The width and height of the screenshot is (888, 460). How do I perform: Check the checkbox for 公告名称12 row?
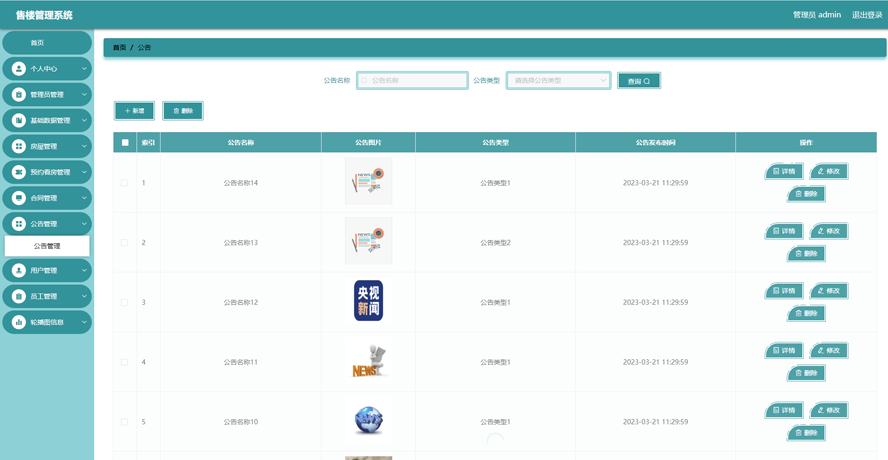tap(125, 303)
